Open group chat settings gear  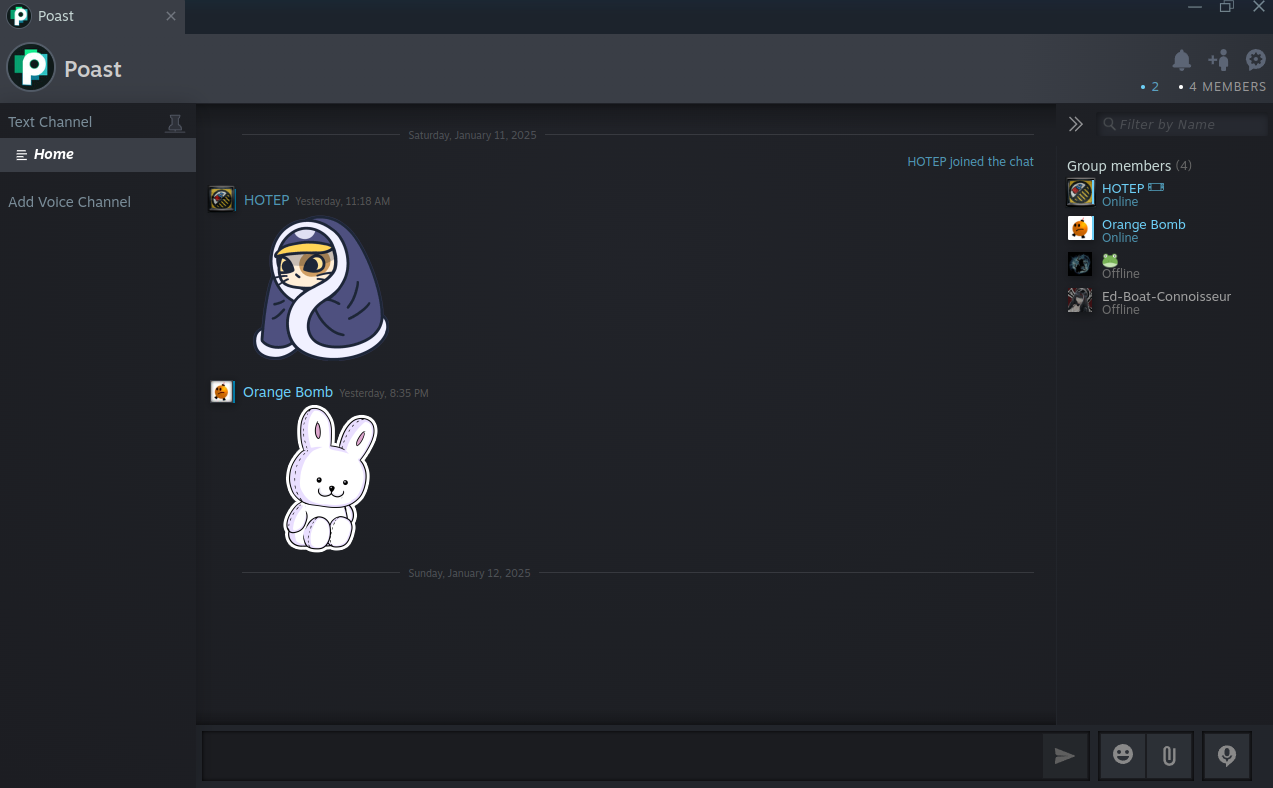coord(1255,60)
